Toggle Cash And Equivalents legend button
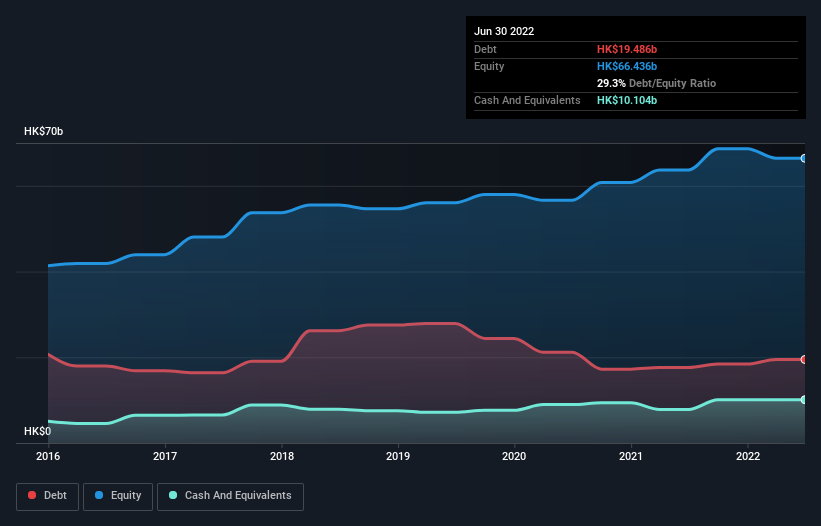The height and width of the screenshot is (526, 821). coord(230,496)
